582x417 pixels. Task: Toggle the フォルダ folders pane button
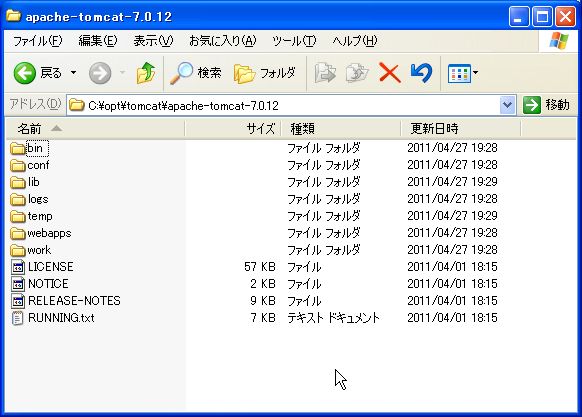click(x=265, y=73)
